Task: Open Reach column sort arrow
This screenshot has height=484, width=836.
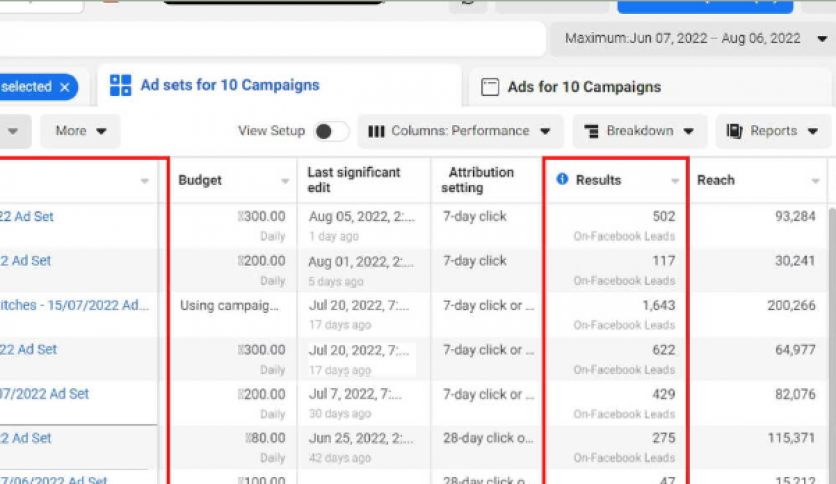Action: 815,181
